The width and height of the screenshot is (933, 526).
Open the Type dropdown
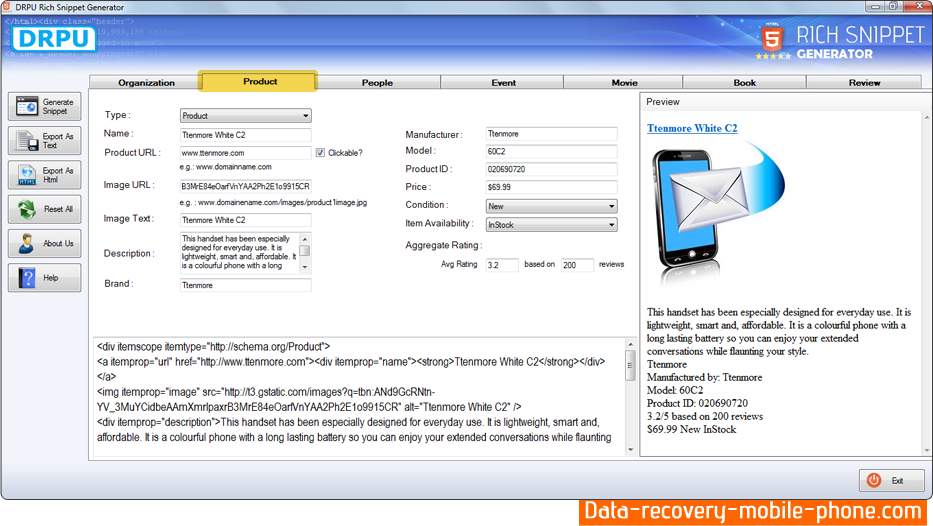[245, 115]
